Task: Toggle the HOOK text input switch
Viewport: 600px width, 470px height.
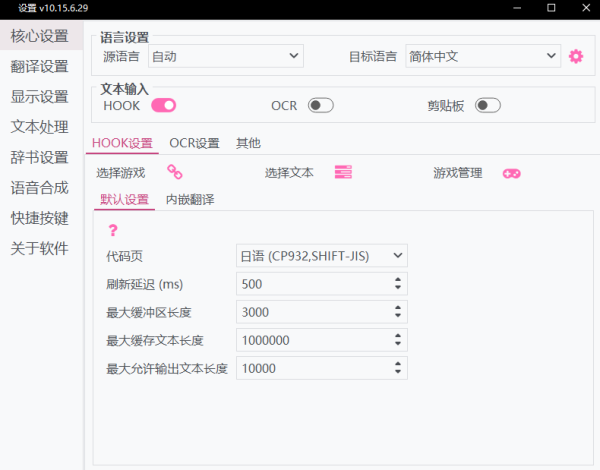Action: (163, 106)
